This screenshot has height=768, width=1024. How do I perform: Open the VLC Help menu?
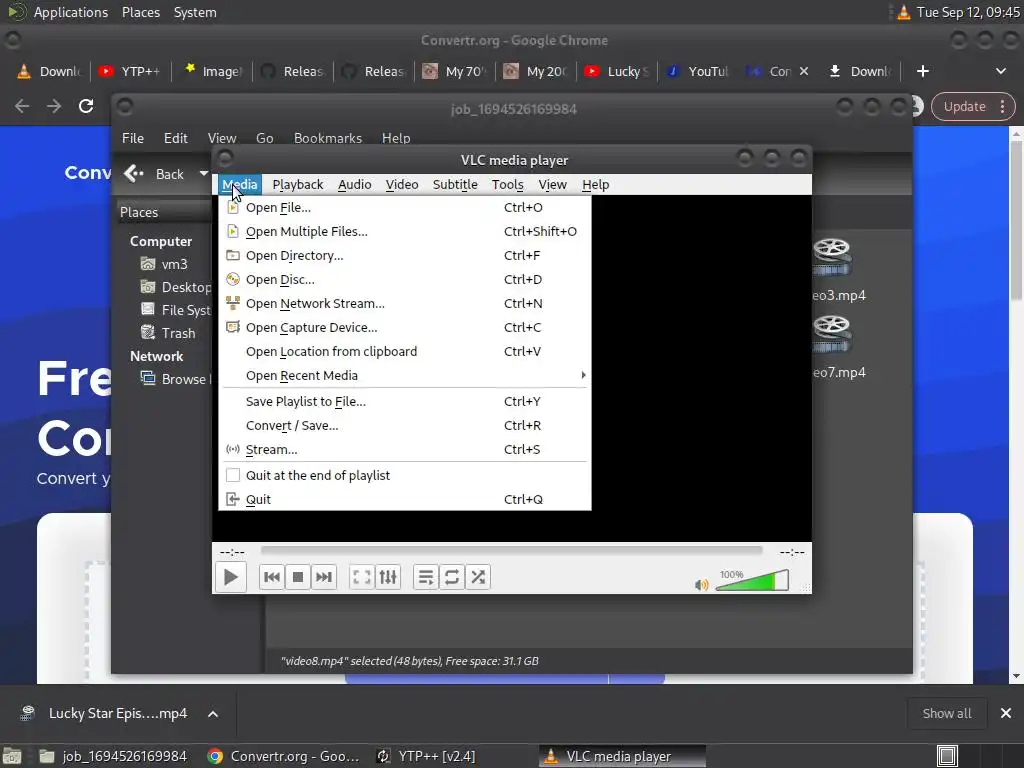pyautogui.click(x=596, y=185)
